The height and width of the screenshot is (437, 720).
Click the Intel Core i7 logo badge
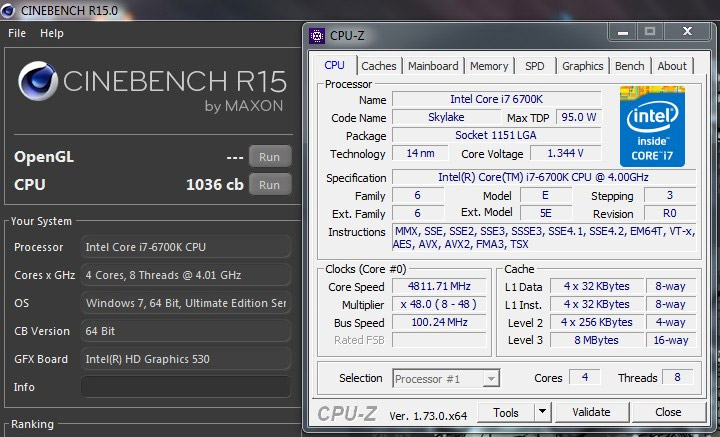(x=652, y=126)
